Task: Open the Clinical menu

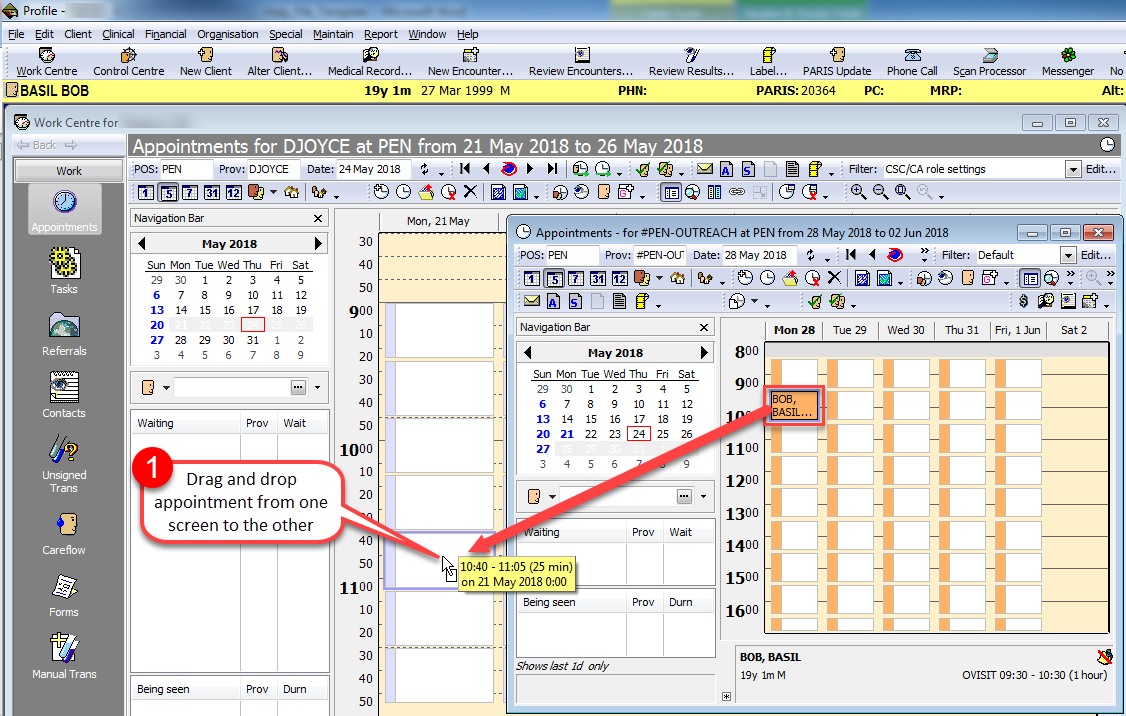Action: 118,34
